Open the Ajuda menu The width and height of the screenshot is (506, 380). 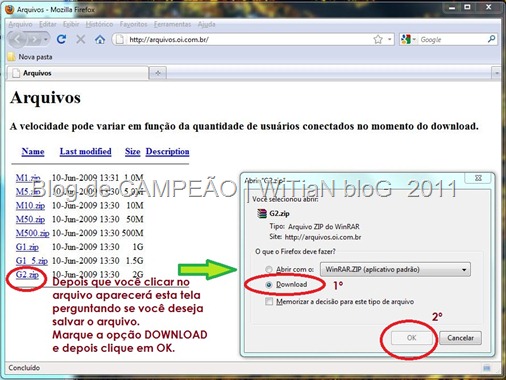pyautogui.click(x=206, y=24)
